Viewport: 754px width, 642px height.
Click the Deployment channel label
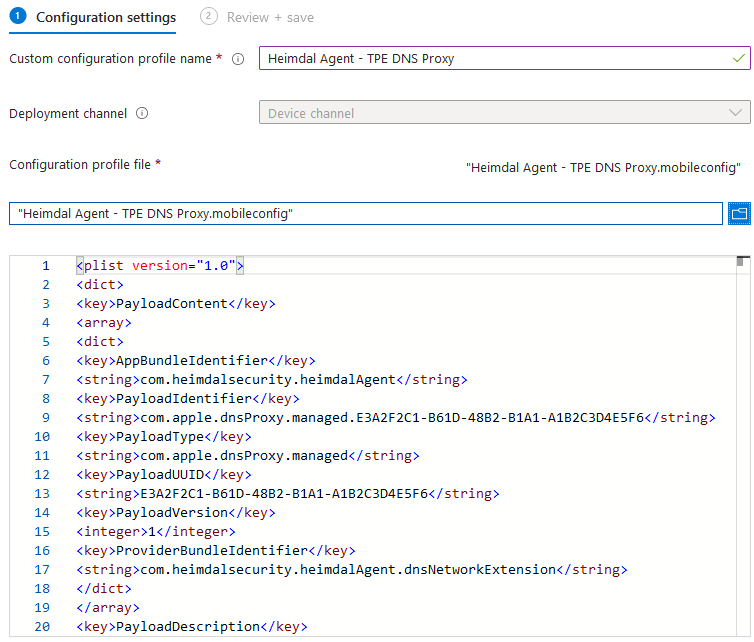(x=68, y=113)
